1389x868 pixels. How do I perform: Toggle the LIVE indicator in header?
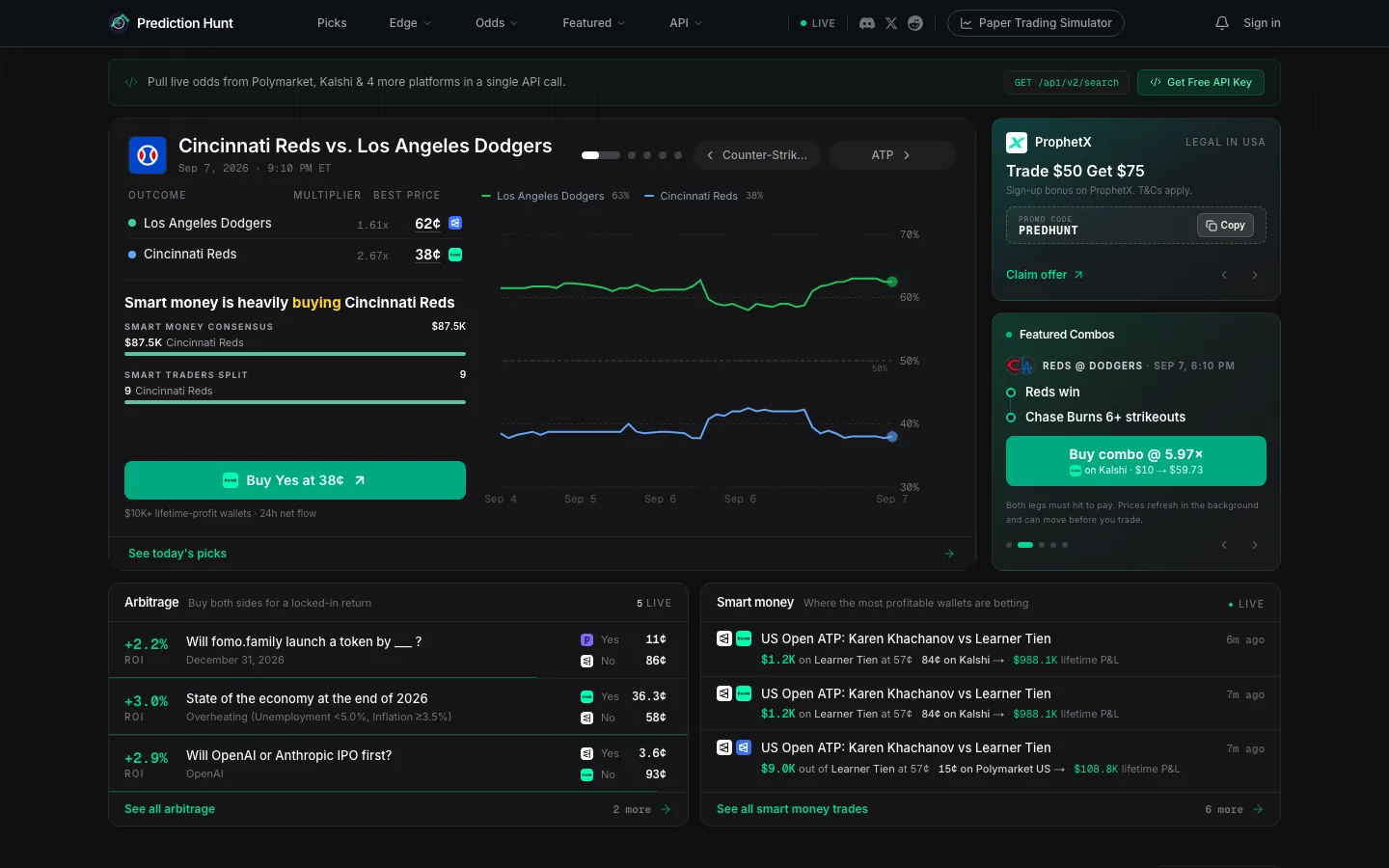click(818, 23)
